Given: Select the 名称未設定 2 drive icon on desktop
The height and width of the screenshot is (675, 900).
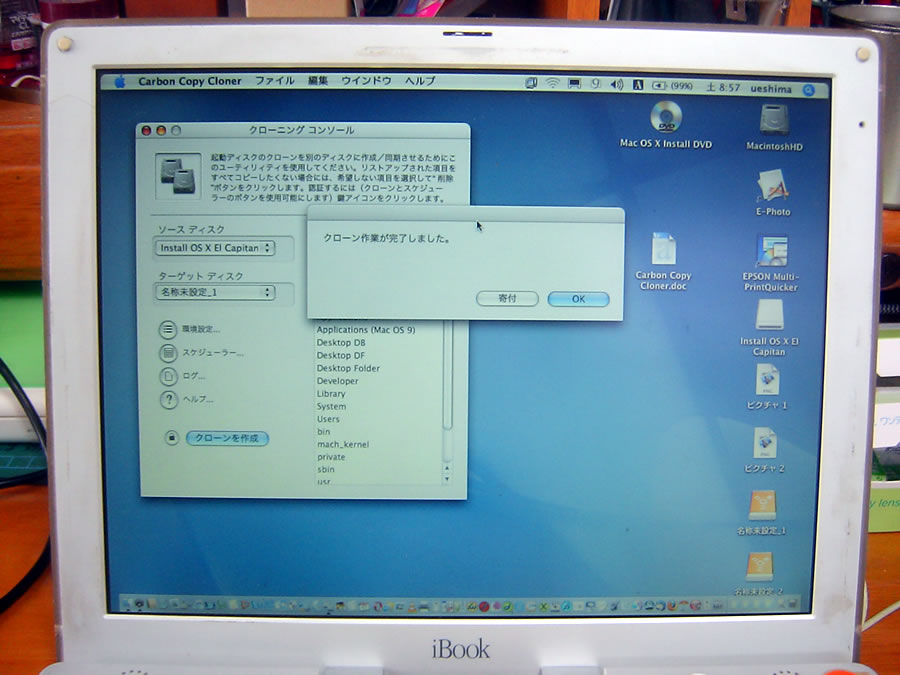Looking at the screenshot, I should click(760, 567).
